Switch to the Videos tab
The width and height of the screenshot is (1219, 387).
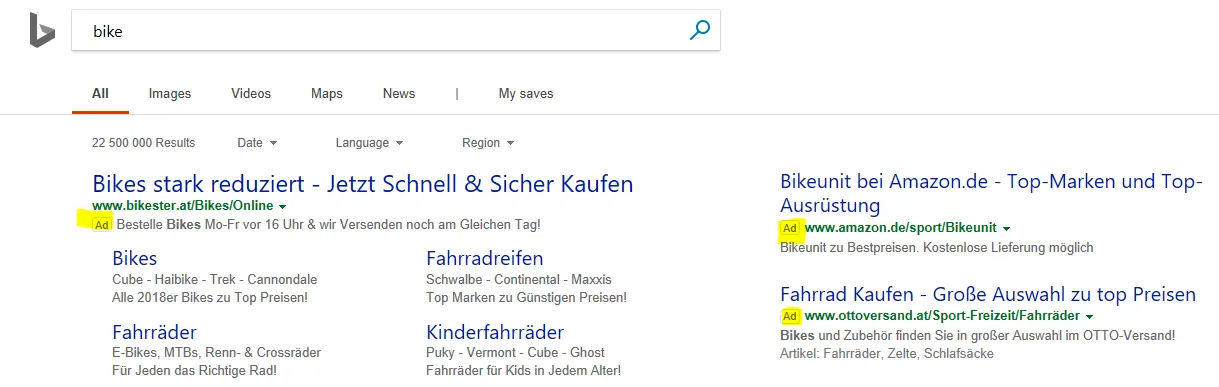pyautogui.click(x=251, y=94)
